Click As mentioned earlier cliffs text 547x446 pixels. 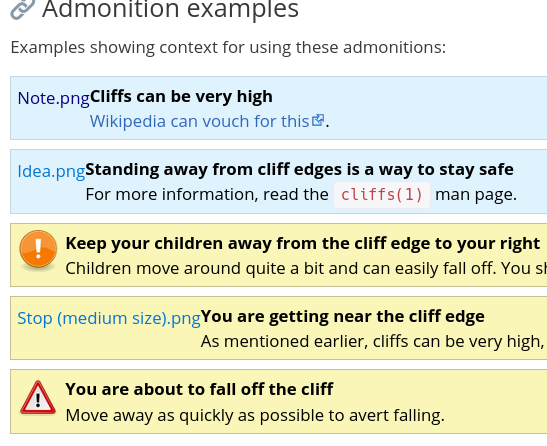[374, 341]
